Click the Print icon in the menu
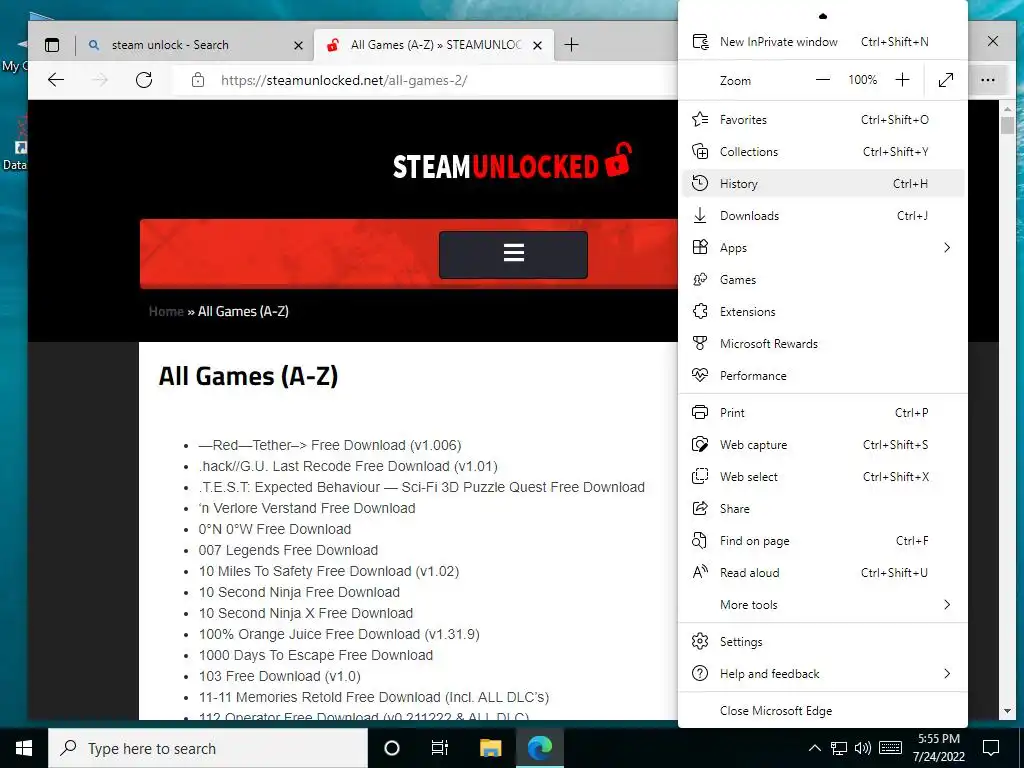Screen dimensions: 1024x768 click(x=700, y=413)
